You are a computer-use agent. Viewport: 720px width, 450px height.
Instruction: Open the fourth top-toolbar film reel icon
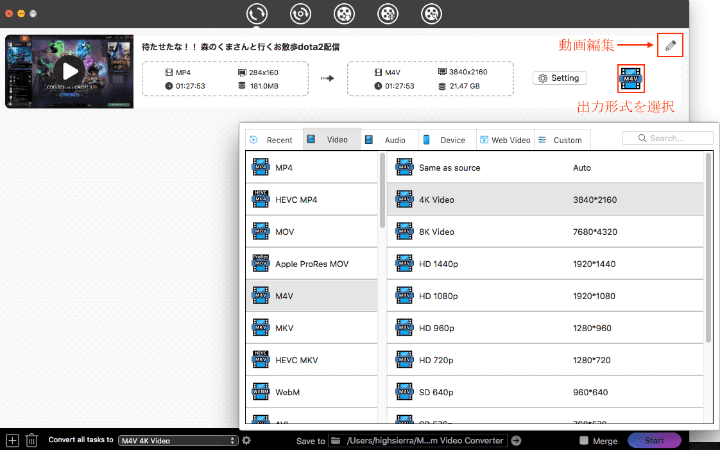coord(388,14)
